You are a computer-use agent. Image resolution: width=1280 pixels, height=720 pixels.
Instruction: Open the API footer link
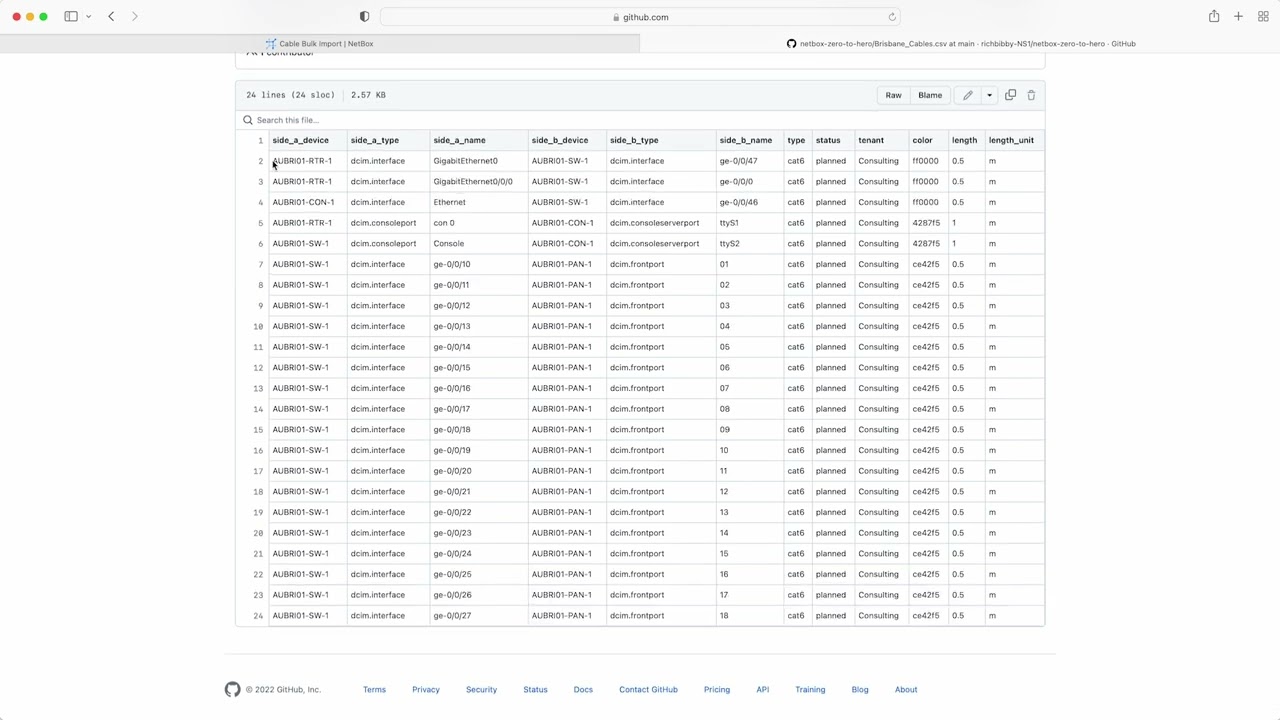pyautogui.click(x=763, y=689)
